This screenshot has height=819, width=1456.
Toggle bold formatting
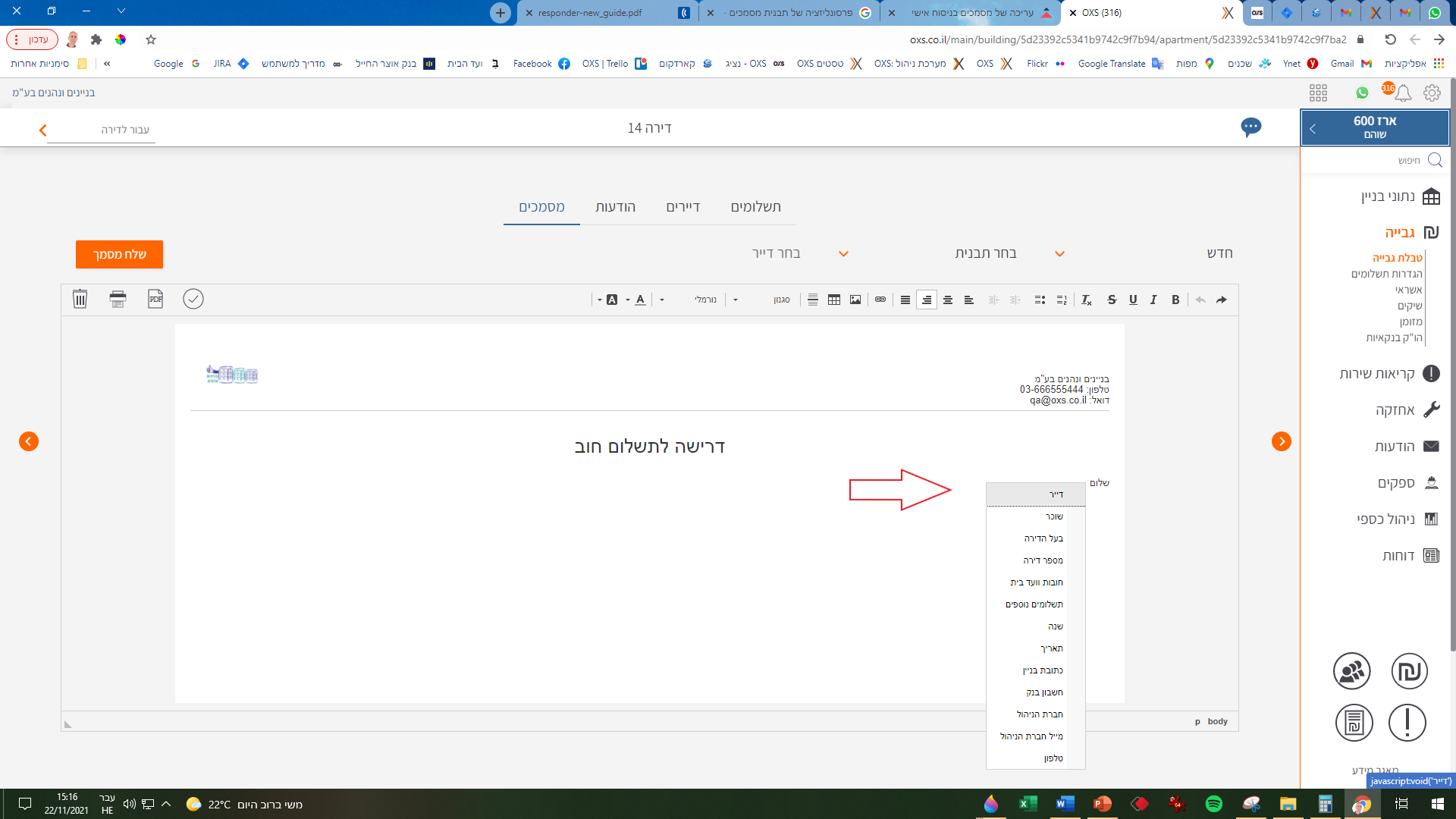click(1175, 300)
